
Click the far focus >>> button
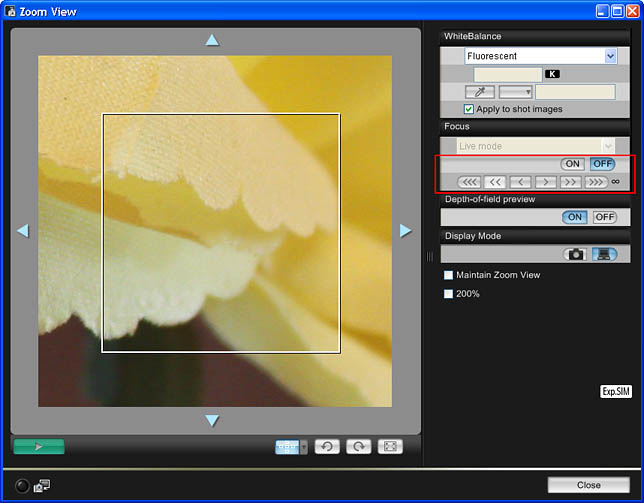tap(596, 182)
